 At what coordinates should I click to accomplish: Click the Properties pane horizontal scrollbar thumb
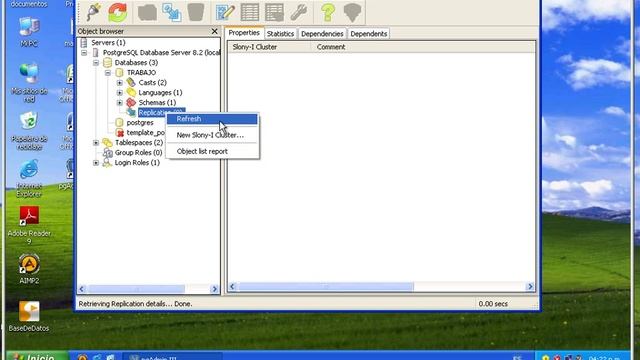[326, 287]
